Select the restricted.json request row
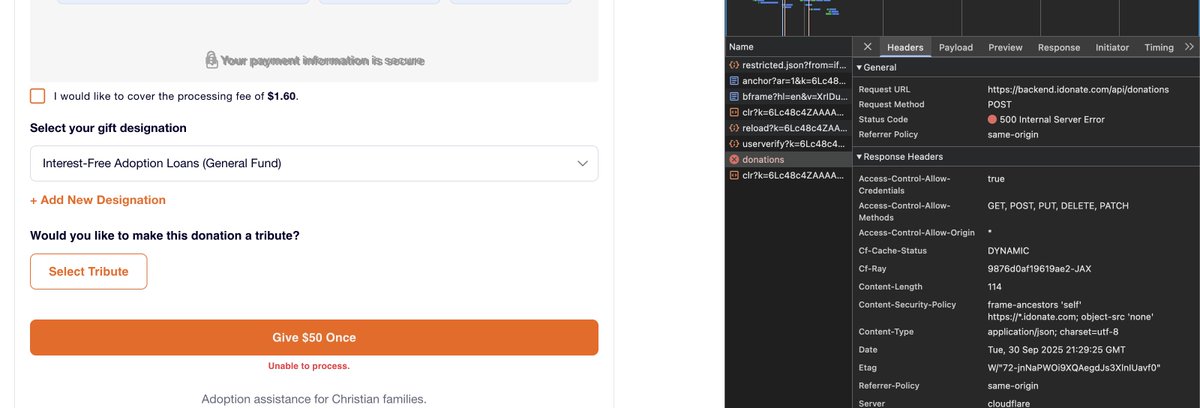This screenshot has height=408, width=1200. tap(788, 64)
